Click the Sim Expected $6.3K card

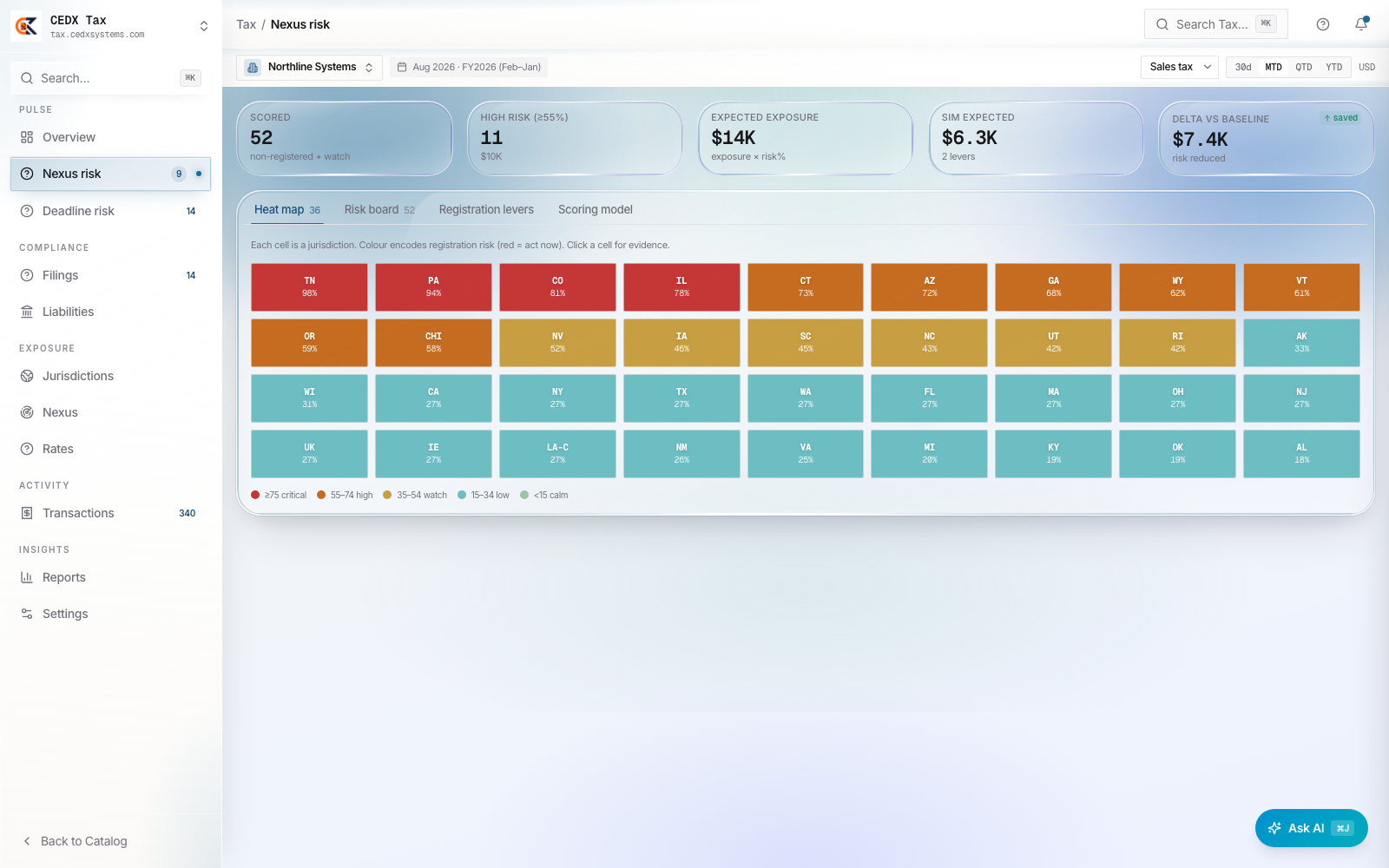click(x=1036, y=138)
